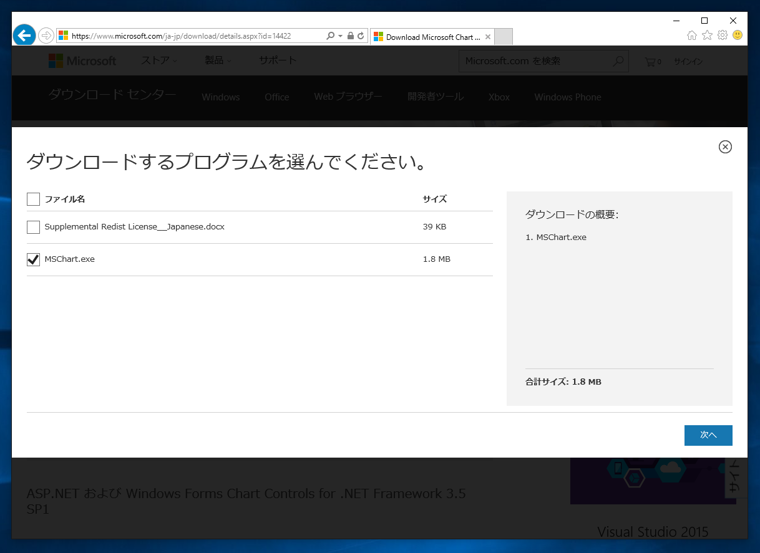This screenshot has height=553, width=760.
Task: Open the Windows Phone category
Action: tap(568, 97)
